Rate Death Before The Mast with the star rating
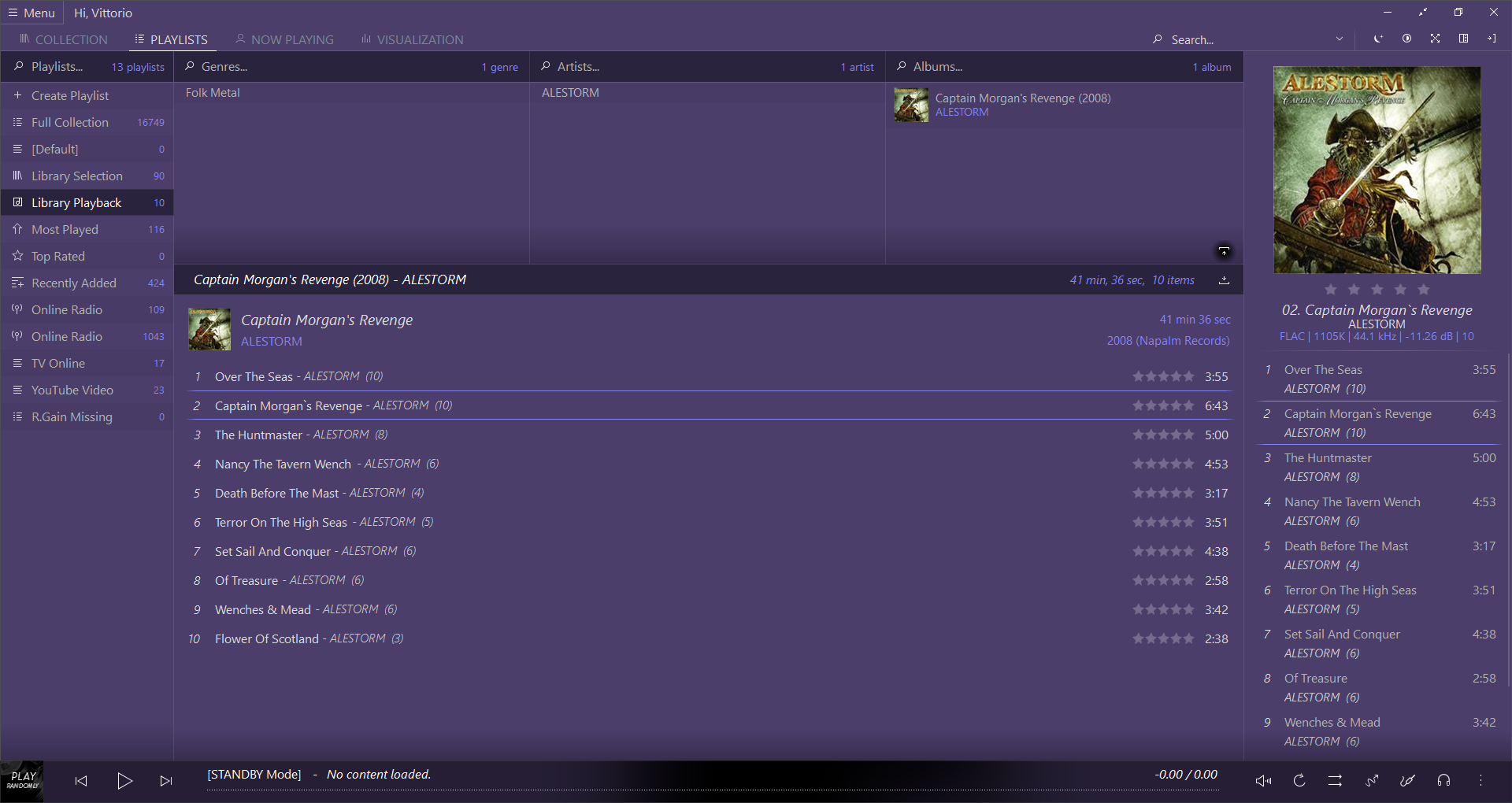The width and height of the screenshot is (1512, 803). pos(1163,494)
